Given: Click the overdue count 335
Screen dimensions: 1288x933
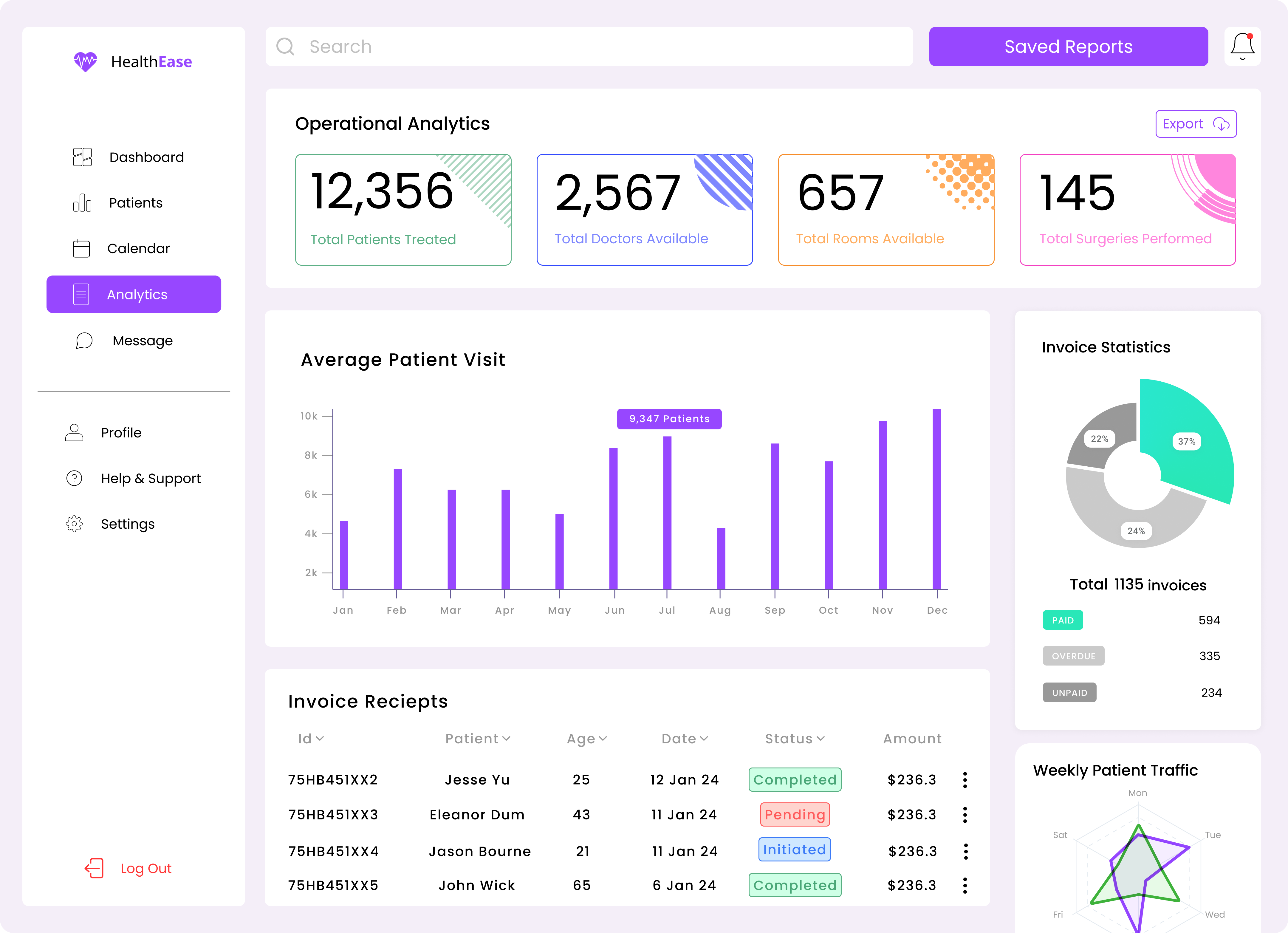Looking at the screenshot, I should pos(1209,656).
